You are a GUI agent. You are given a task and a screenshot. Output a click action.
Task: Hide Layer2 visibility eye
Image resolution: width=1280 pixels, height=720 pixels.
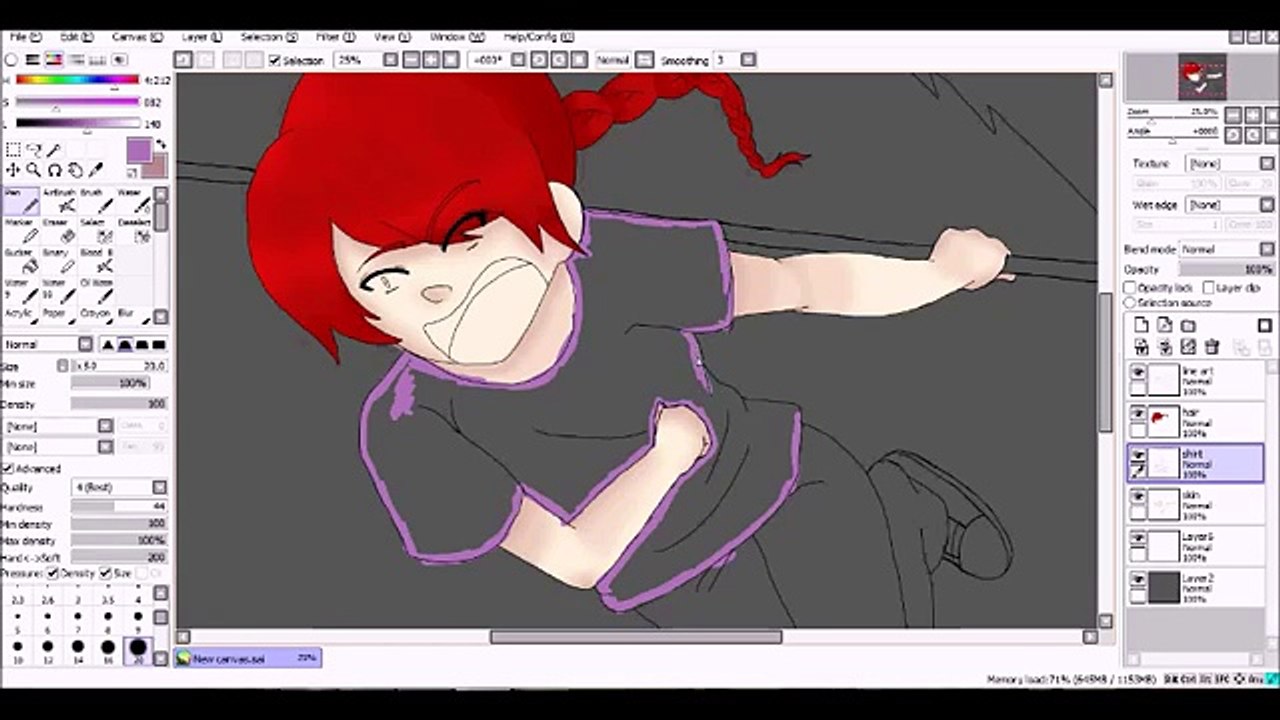tap(1137, 579)
